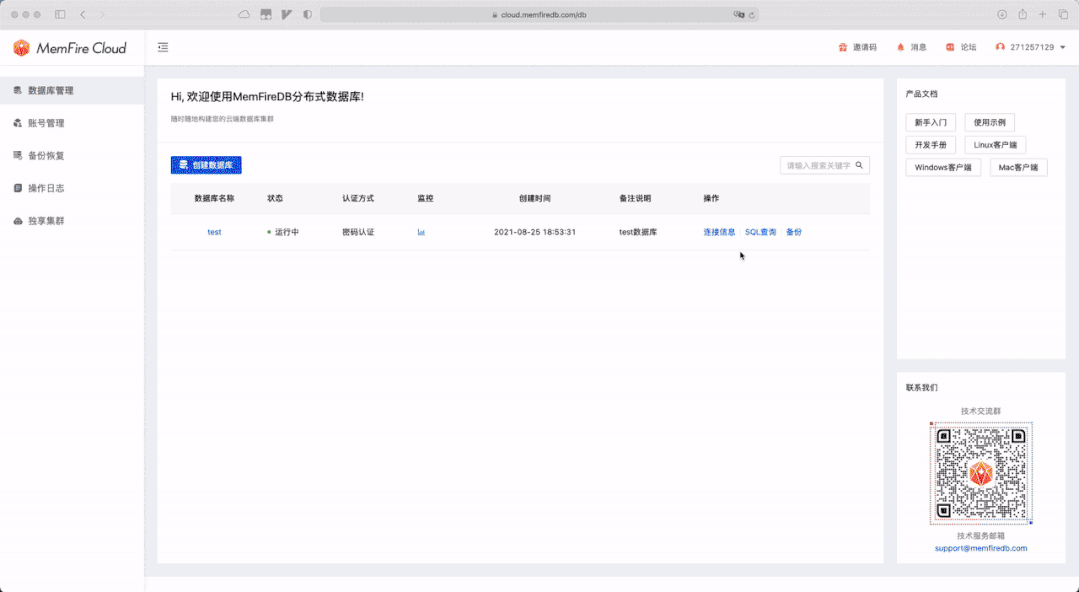Click the browser address bar
1079x592 pixels.
[540, 14]
